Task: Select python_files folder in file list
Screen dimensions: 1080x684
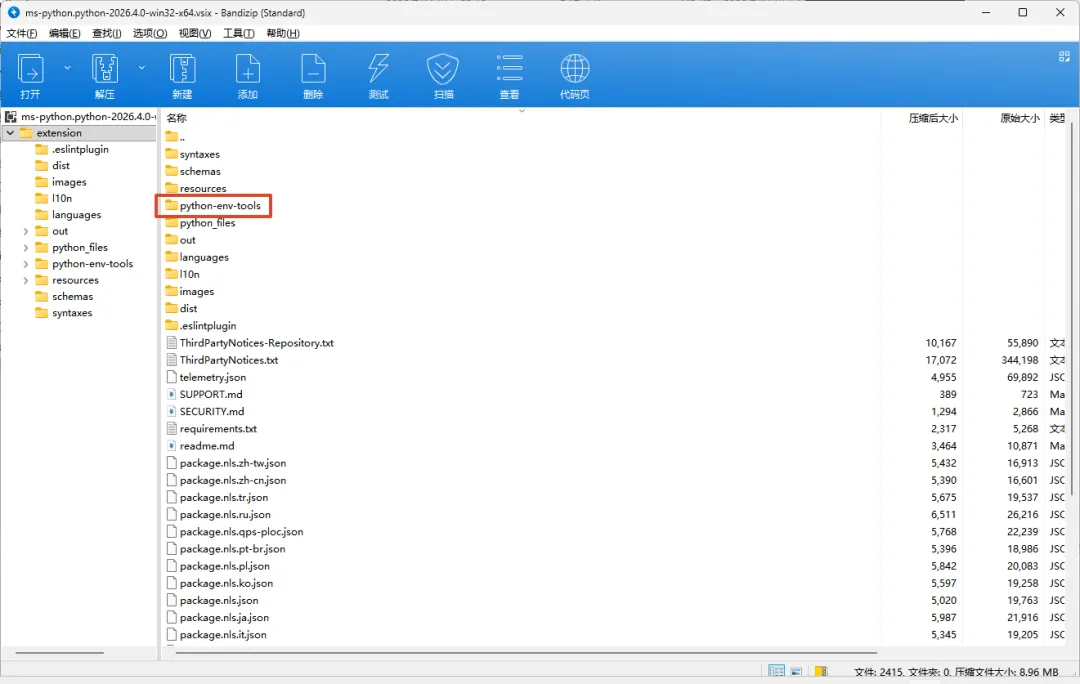Action: click(x=200, y=223)
